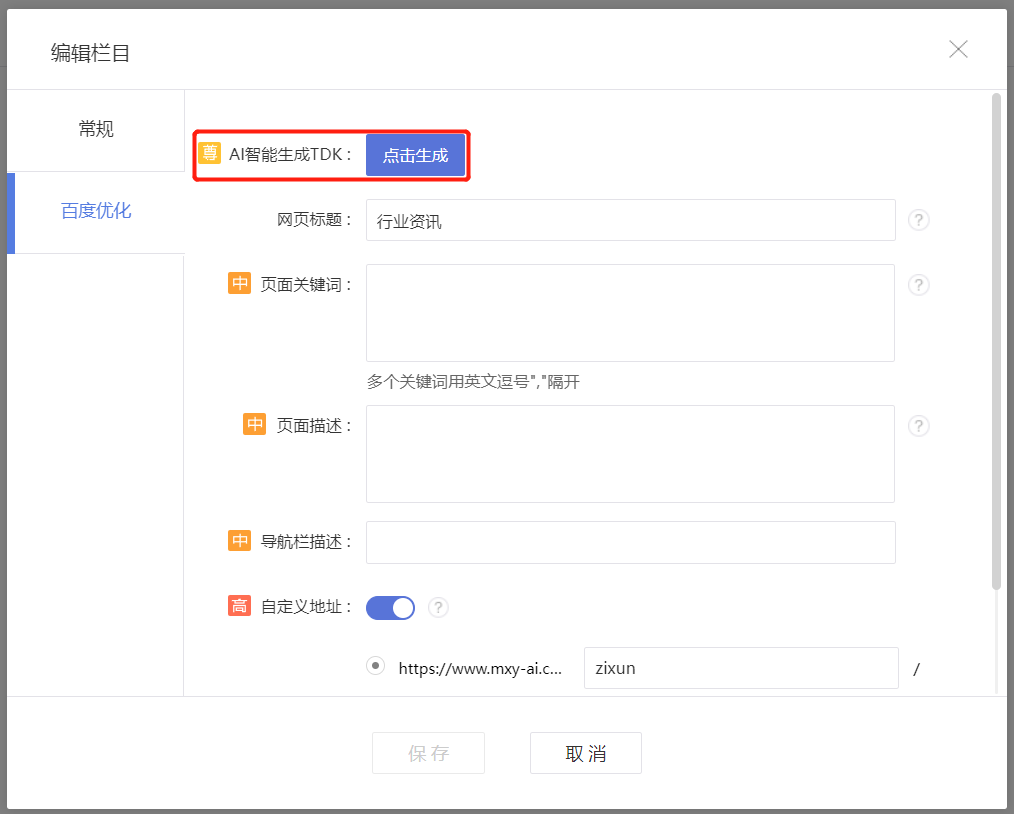Click the zixun custom address input
This screenshot has width=1014, height=814.
point(740,668)
